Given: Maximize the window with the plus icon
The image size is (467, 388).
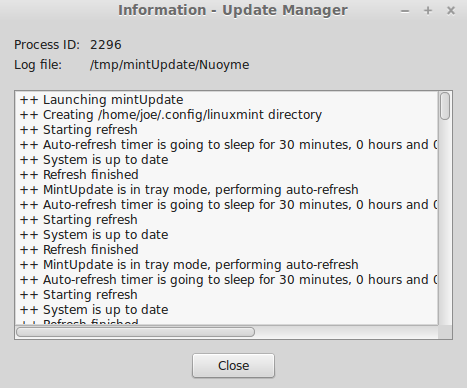Looking at the screenshot, I should pyautogui.click(x=428, y=11).
